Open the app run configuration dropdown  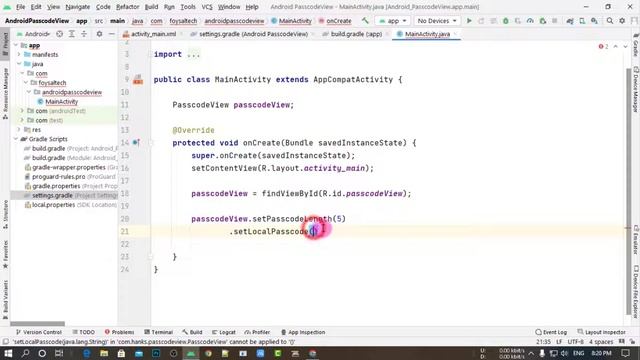[x=393, y=20]
